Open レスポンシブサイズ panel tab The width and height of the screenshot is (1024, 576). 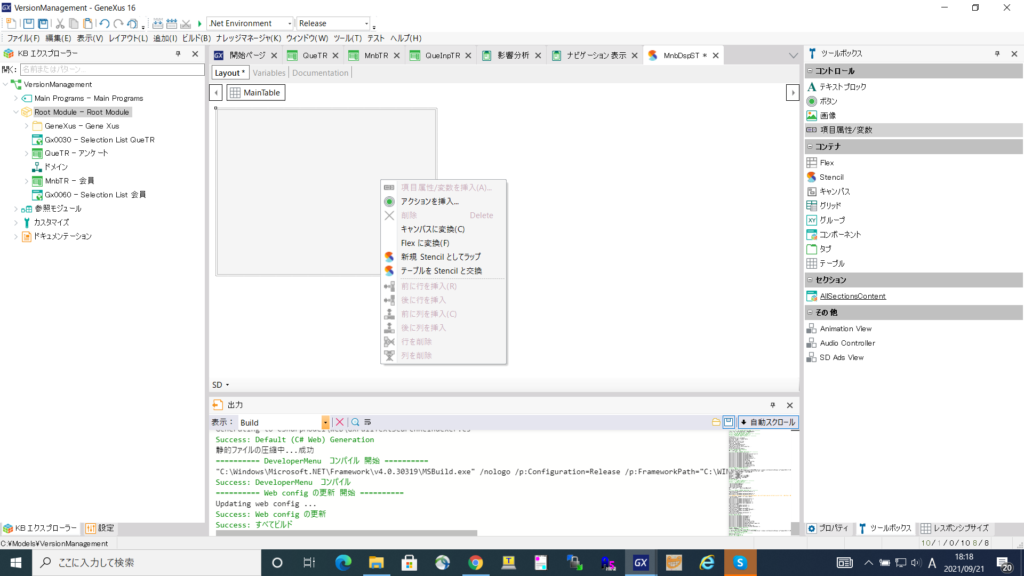pos(955,528)
